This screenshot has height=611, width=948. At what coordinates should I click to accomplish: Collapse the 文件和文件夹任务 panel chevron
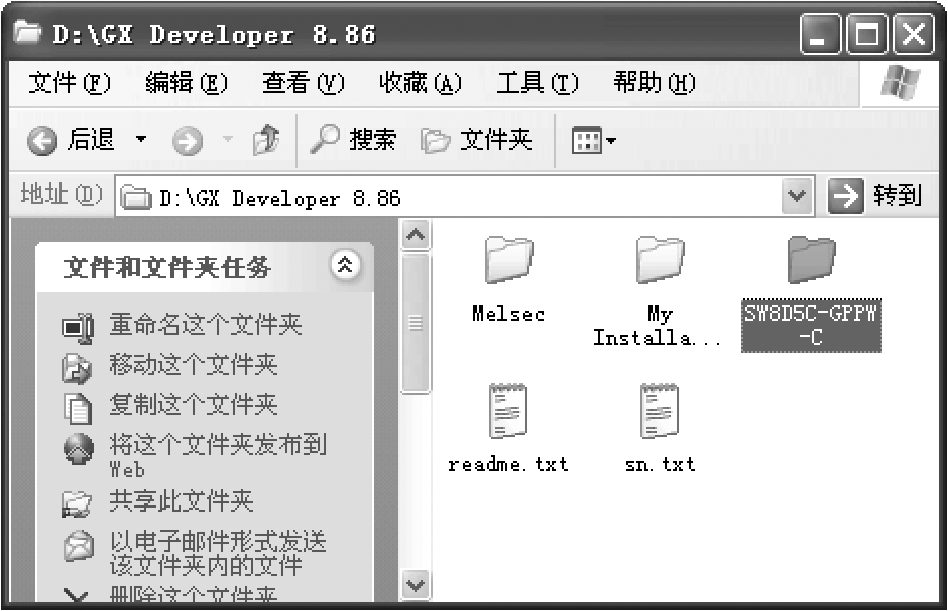(x=345, y=265)
